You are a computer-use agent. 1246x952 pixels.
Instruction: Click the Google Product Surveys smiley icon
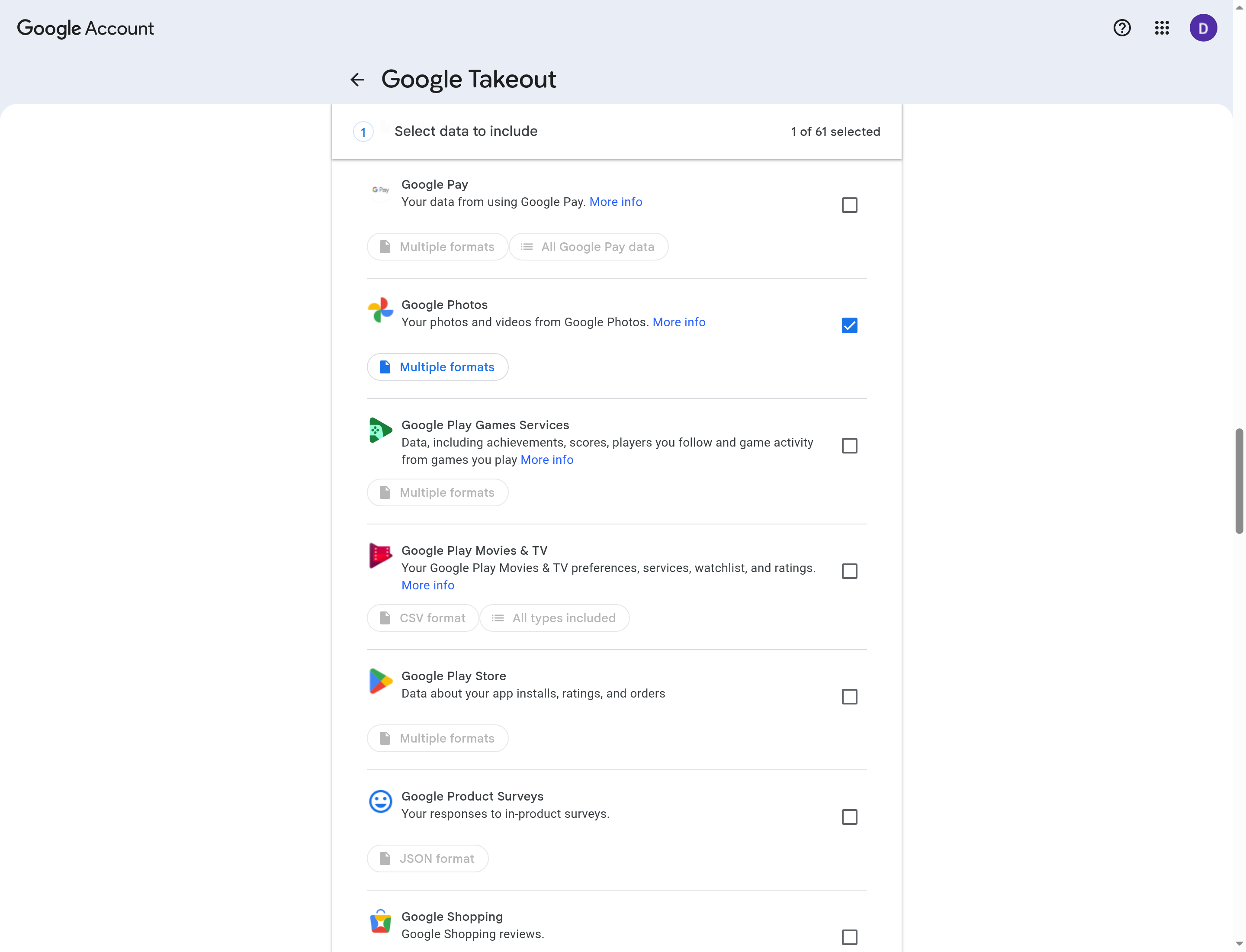tap(380, 801)
